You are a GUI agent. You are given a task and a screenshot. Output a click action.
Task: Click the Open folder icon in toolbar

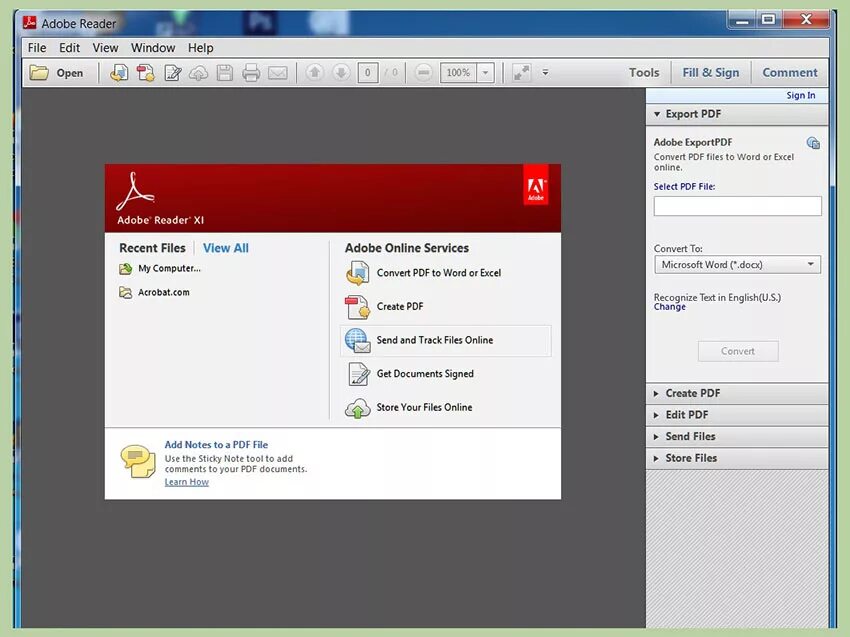pos(39,73)
